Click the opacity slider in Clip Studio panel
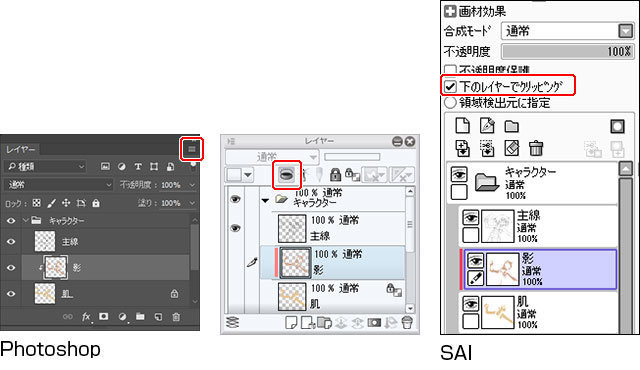 tap(352, 157)
